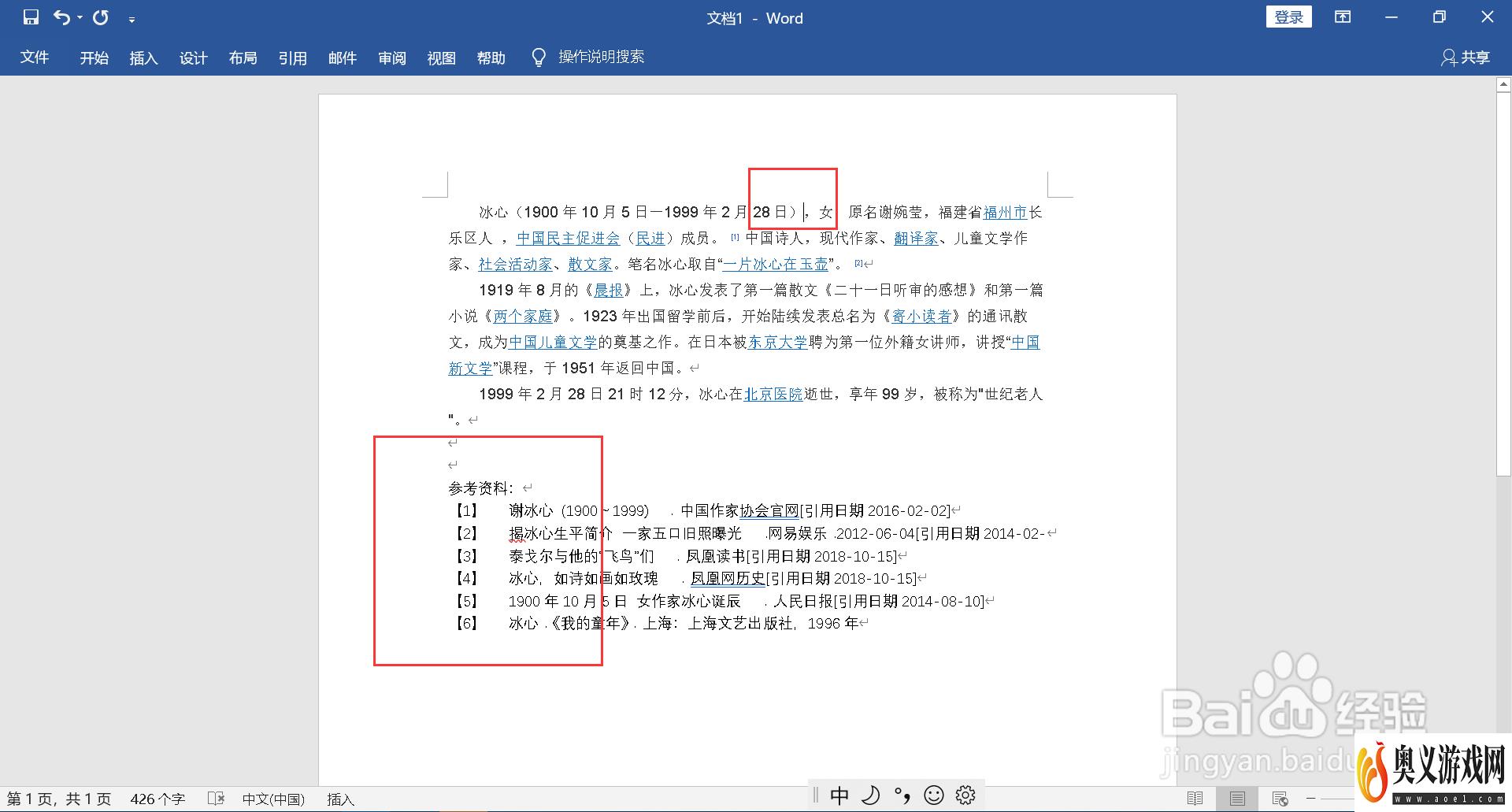The width and height of the screenshot is (1512, 812).
Task: Switch to the 视图 ribbon tab
Action: tap(442, 57)
